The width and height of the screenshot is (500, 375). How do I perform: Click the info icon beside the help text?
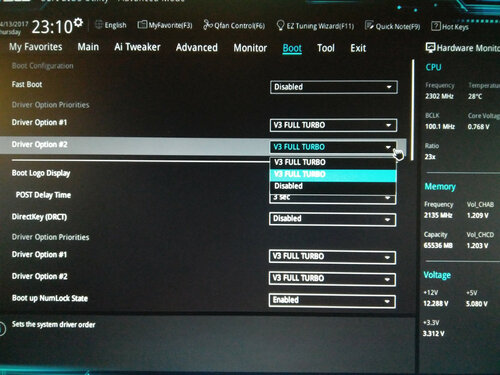coord(2,328)
